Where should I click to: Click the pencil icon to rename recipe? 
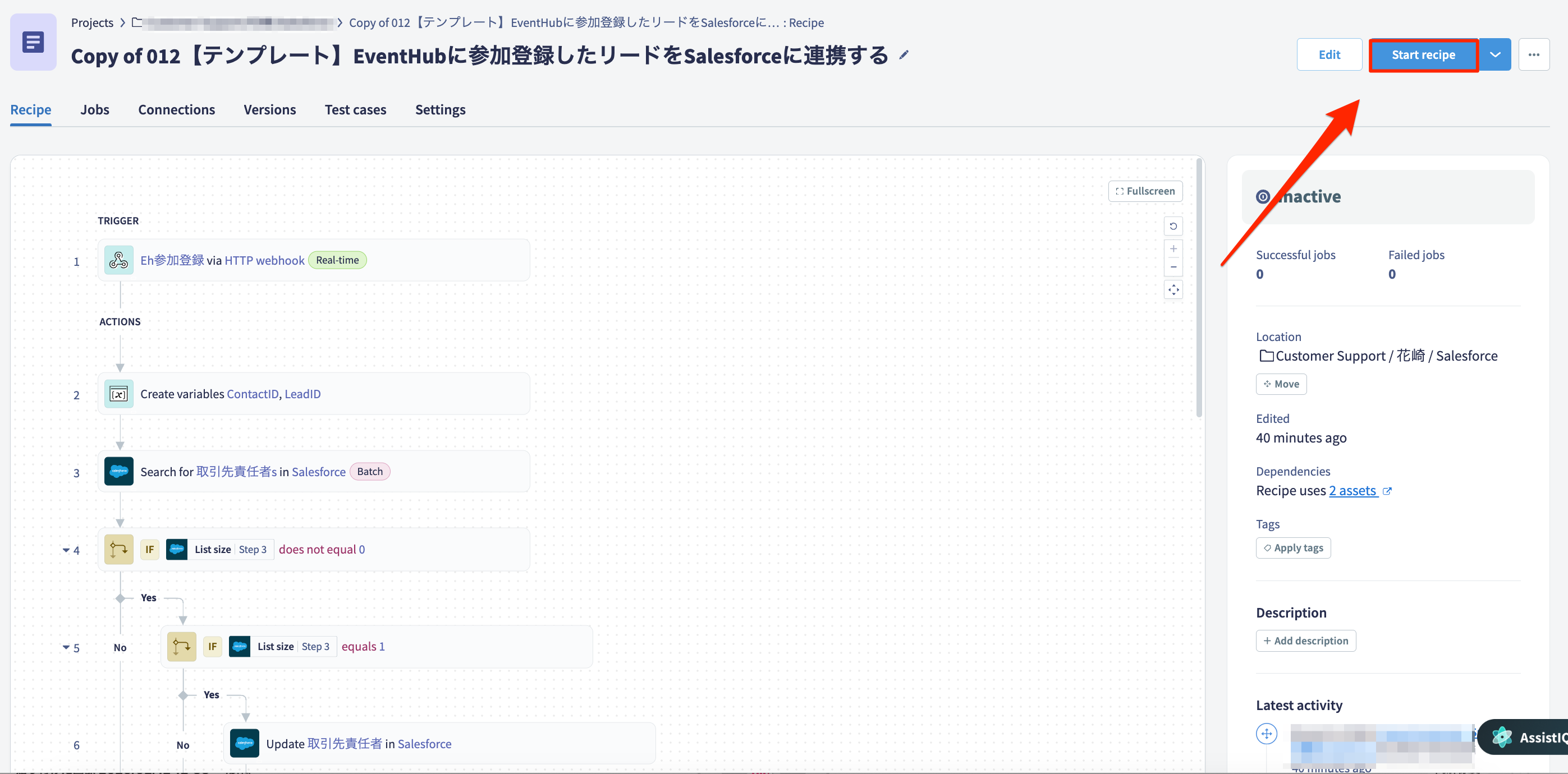click(x=904, y=56)
